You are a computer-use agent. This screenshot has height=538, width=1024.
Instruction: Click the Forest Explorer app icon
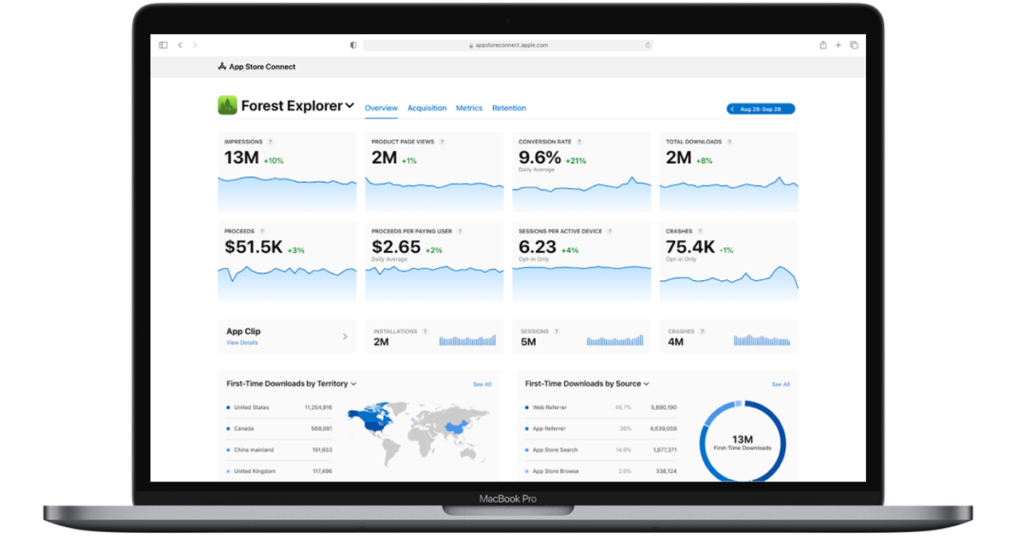coord(227,105)
